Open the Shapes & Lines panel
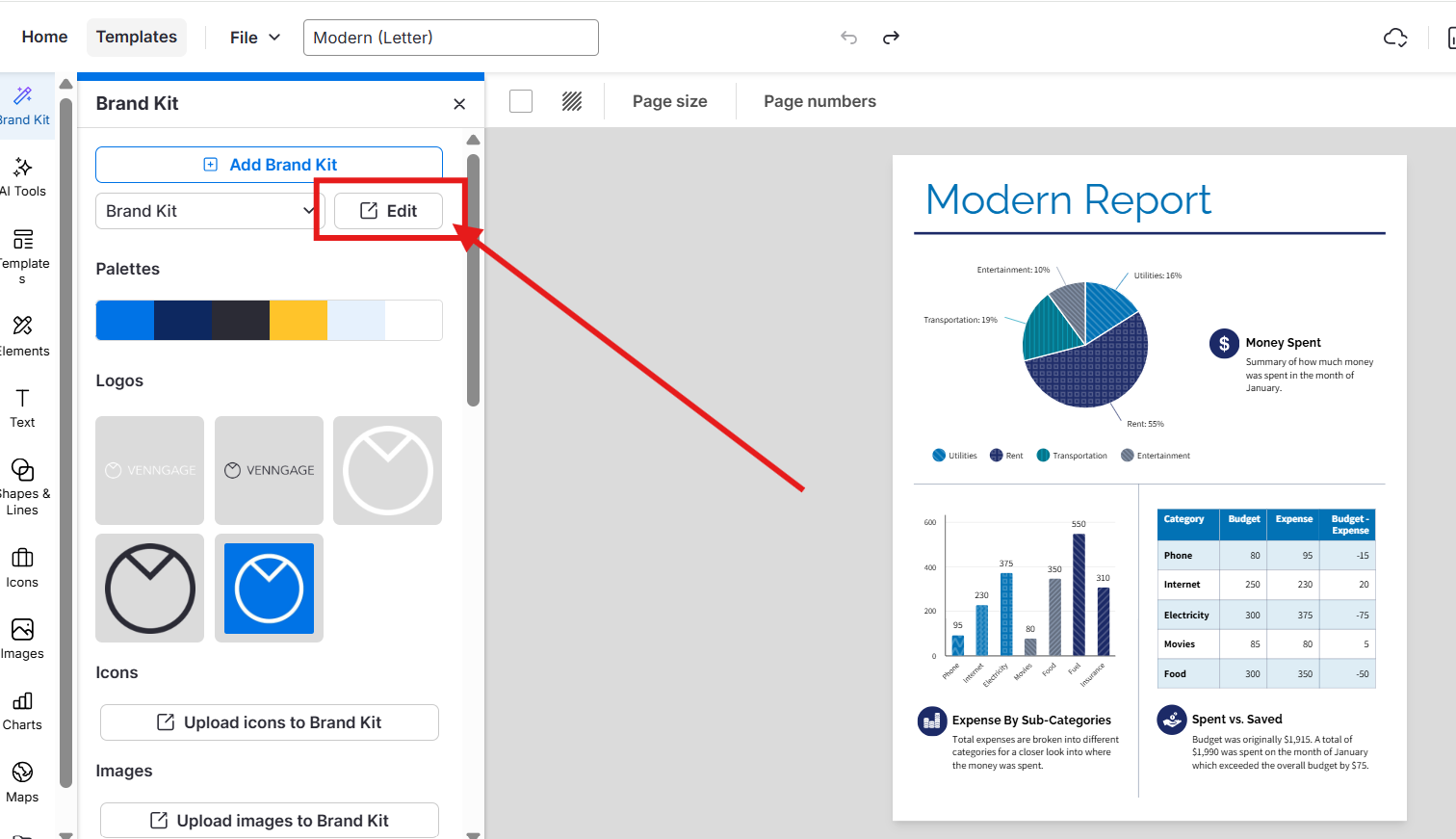The height and width of the screenshot is (839, 1456). [23, 485]
